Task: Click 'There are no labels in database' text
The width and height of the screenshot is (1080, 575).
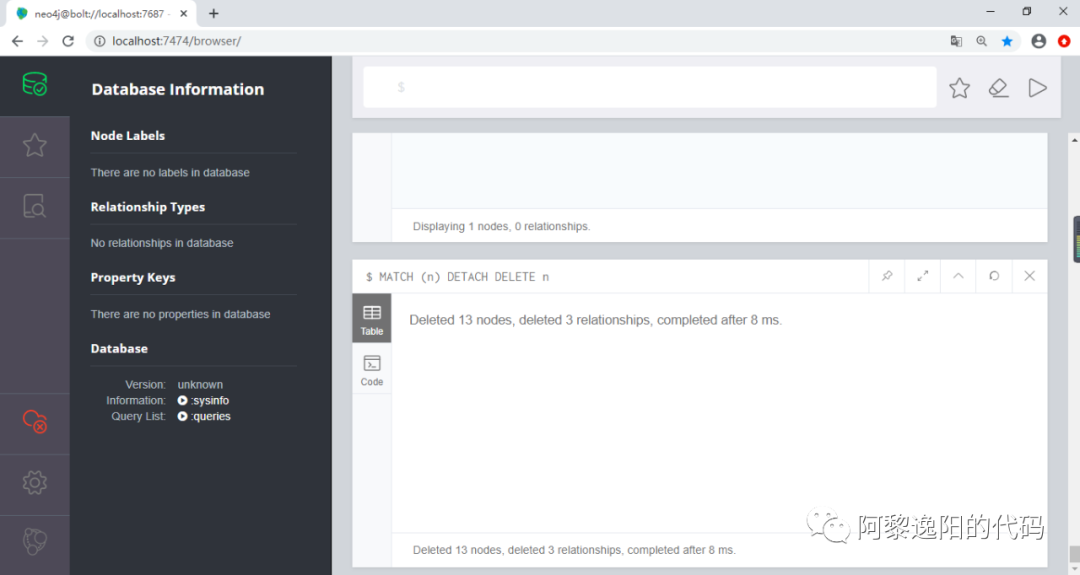Action: click(170, 173)
